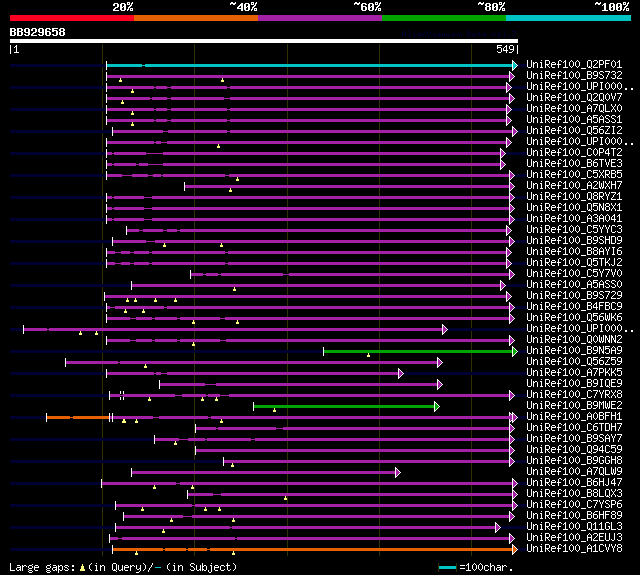Click the UniRef100_Q56WK6 label

(x=574, y=317)
